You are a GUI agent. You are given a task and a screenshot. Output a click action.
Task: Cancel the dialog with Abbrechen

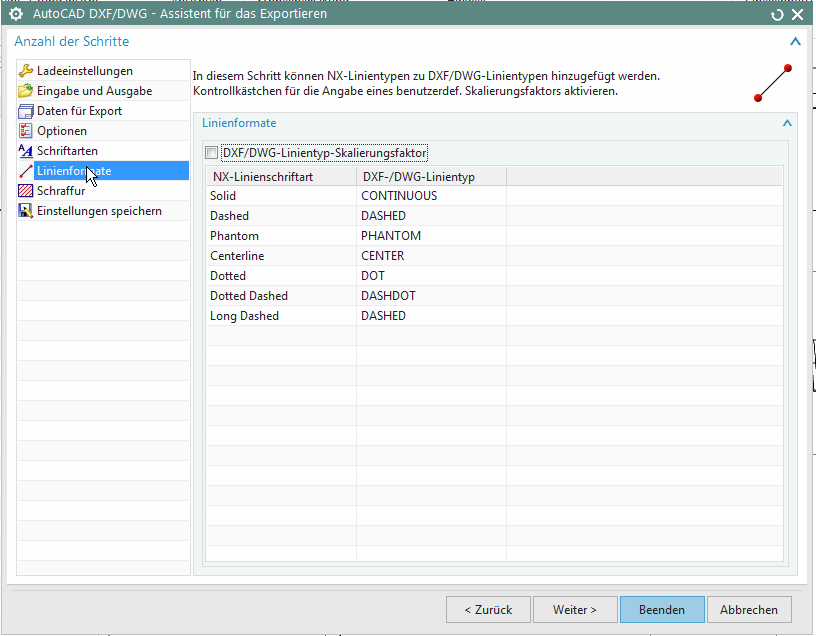[x=749, y=609]
